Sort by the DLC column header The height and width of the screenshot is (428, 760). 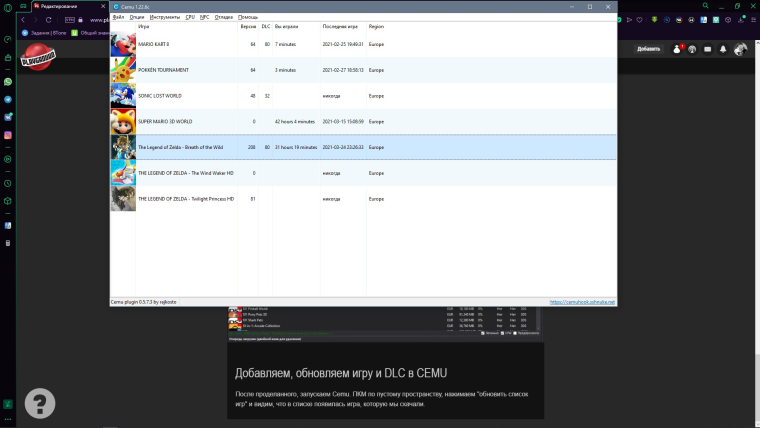click(x=266, y=27)
